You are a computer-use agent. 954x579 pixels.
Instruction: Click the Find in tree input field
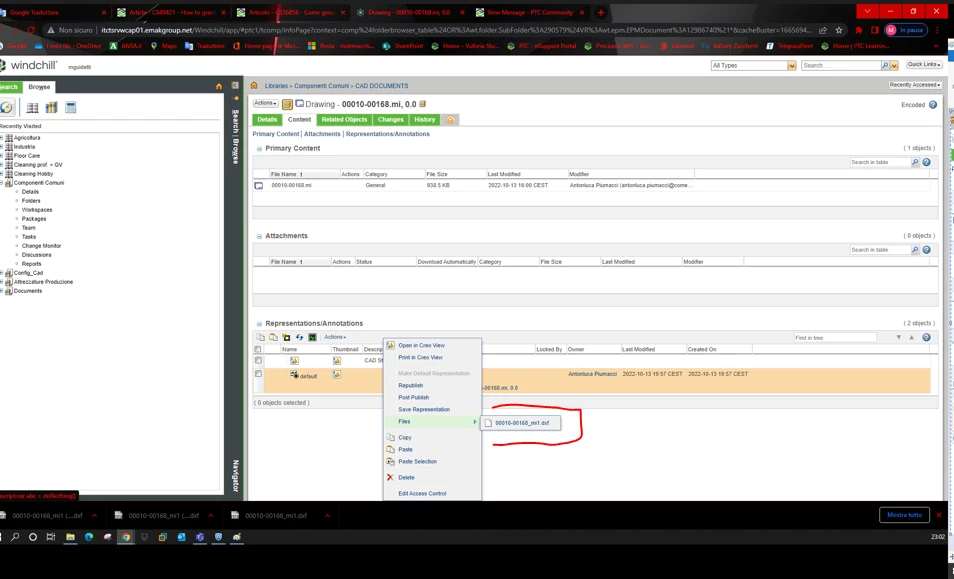pyautogui.click(x=835, y=338)
